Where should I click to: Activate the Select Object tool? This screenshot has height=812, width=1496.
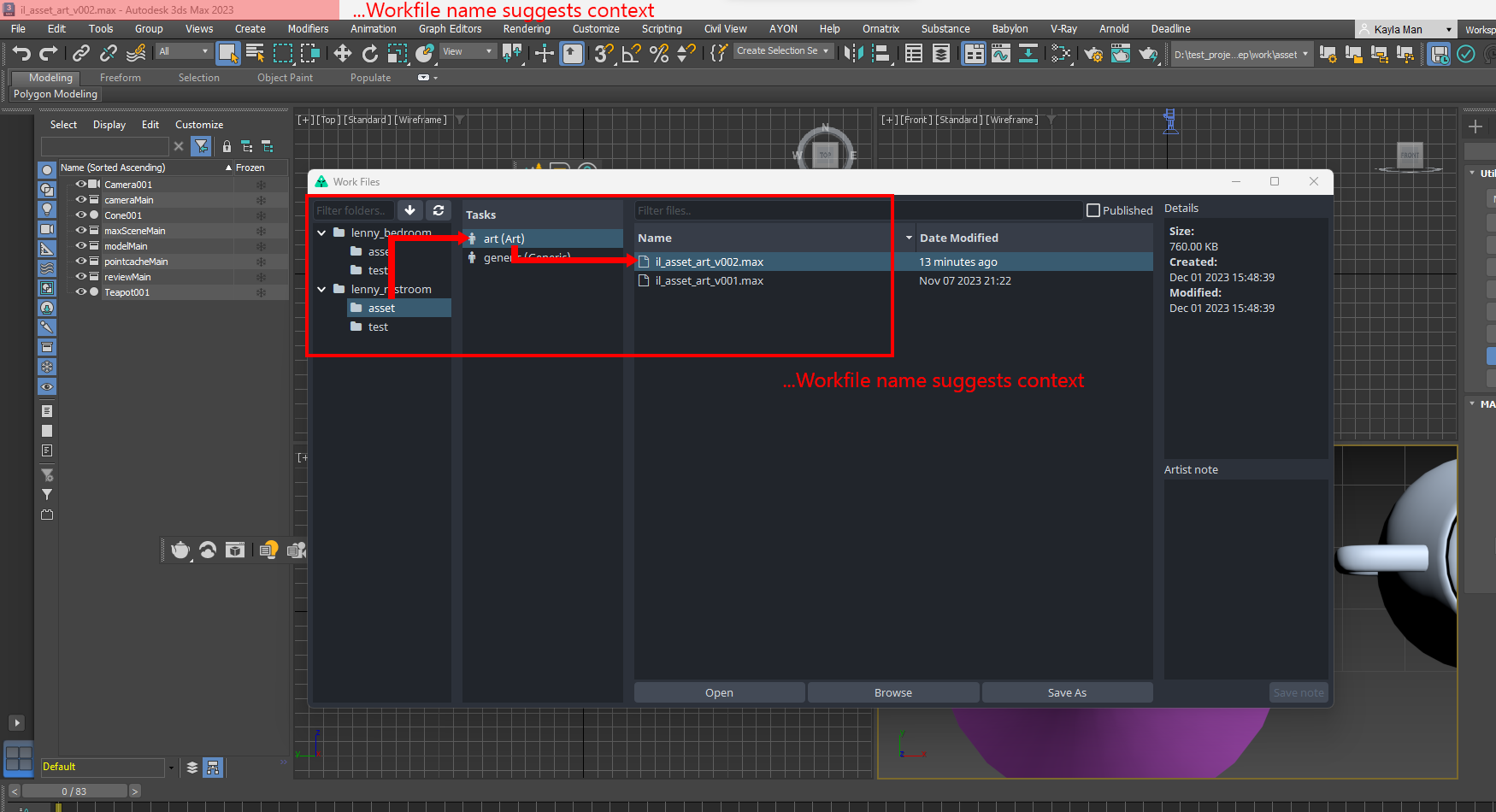pyautogui.click(x=228, y=54)
